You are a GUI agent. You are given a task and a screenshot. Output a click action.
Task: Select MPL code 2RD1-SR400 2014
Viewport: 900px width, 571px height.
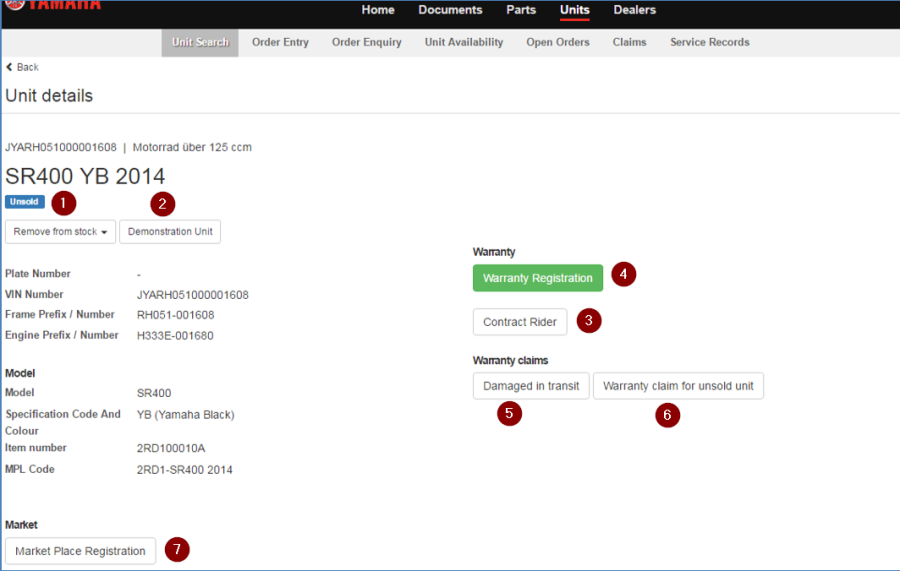pyautogui.click(x=184, y=470)
